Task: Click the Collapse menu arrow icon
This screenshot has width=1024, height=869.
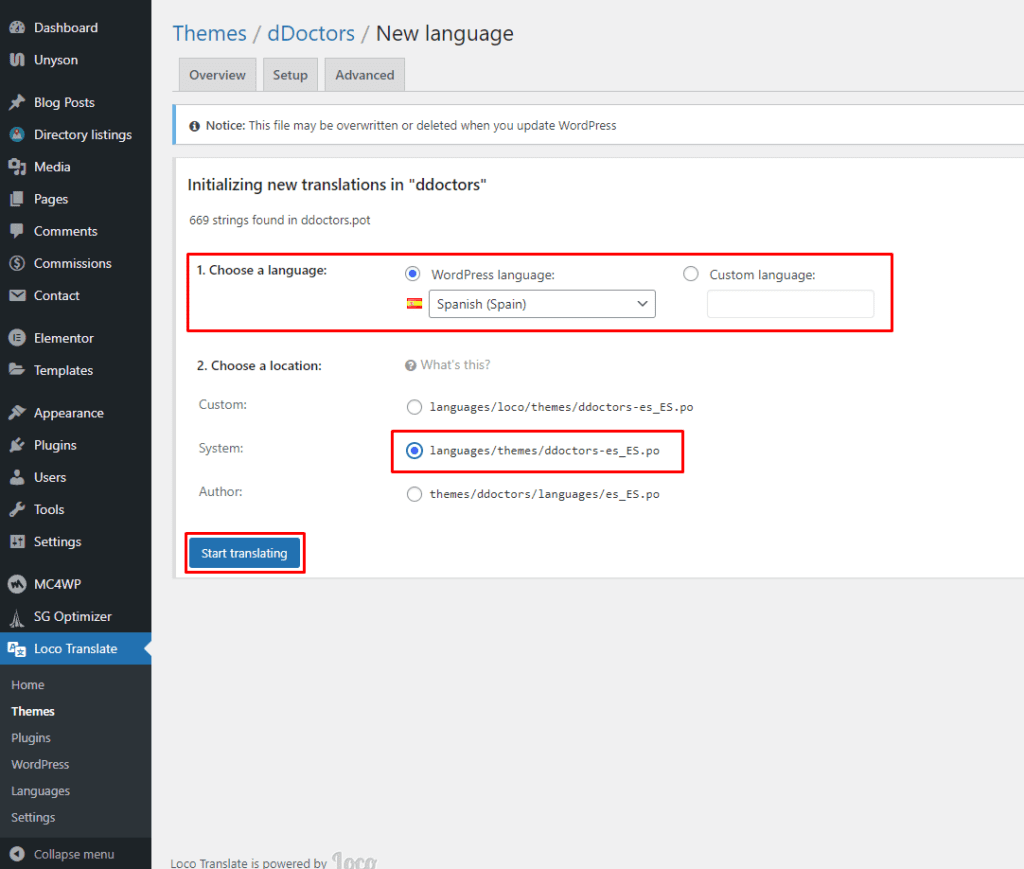Action: click(17, 855)
